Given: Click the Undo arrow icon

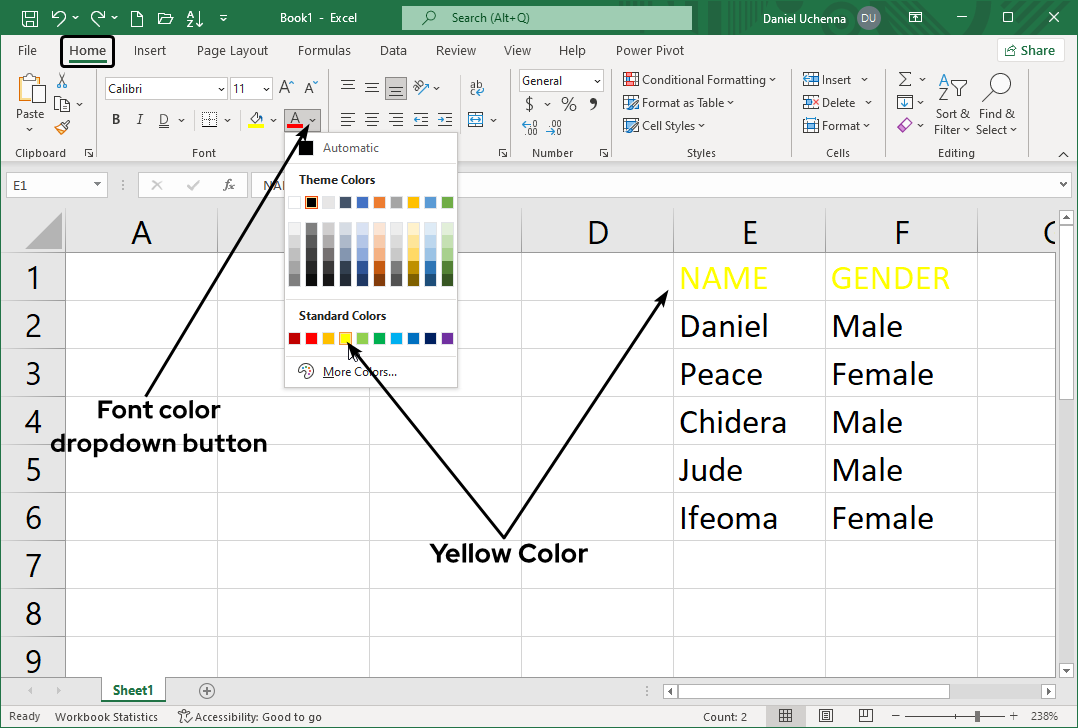Looking at the screenshot, I should coord(58,18).
